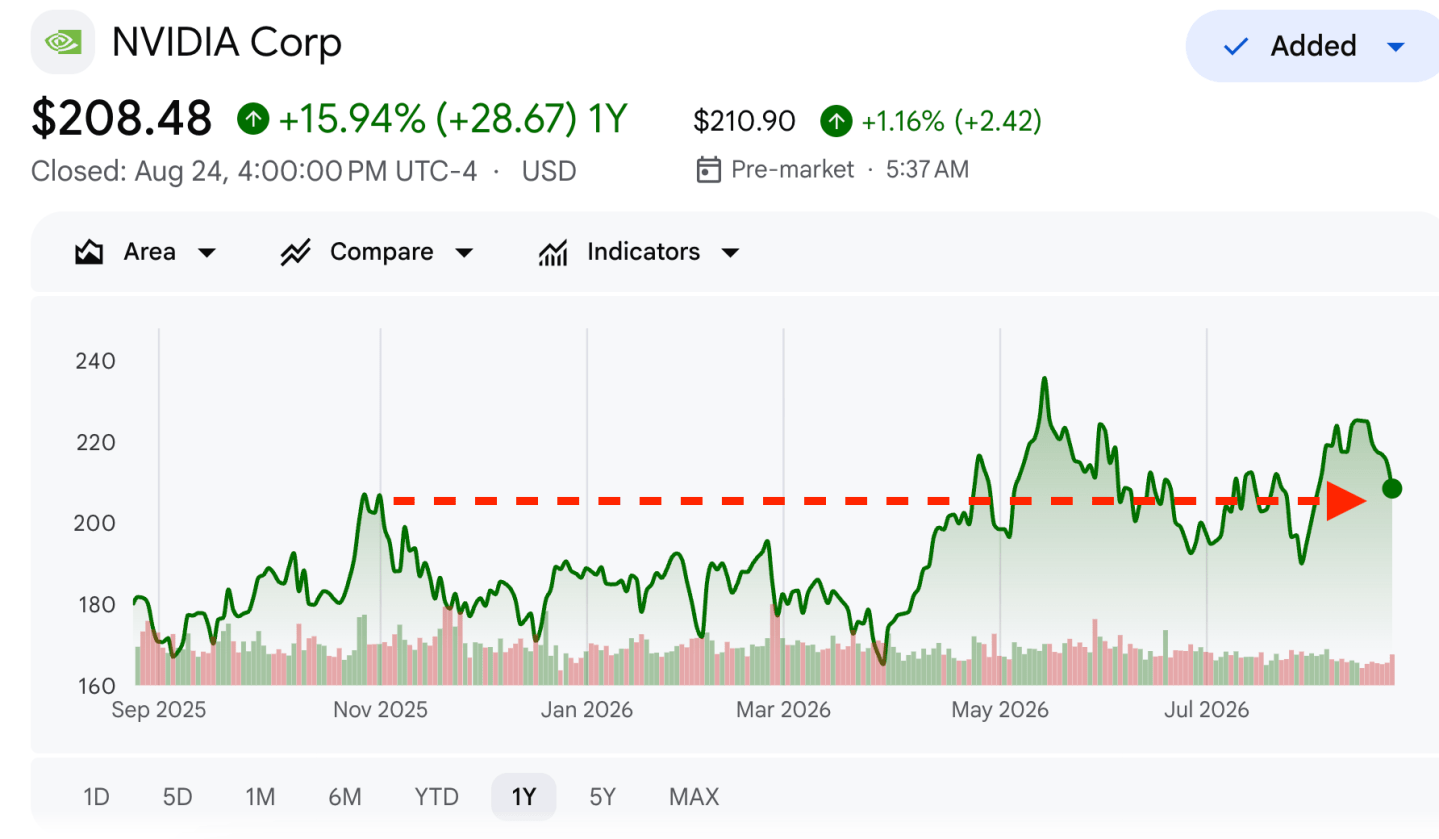The height and width of the screenshot is (839, 1439).
Task: Show the MAX time range
Action: click(694, 797)
